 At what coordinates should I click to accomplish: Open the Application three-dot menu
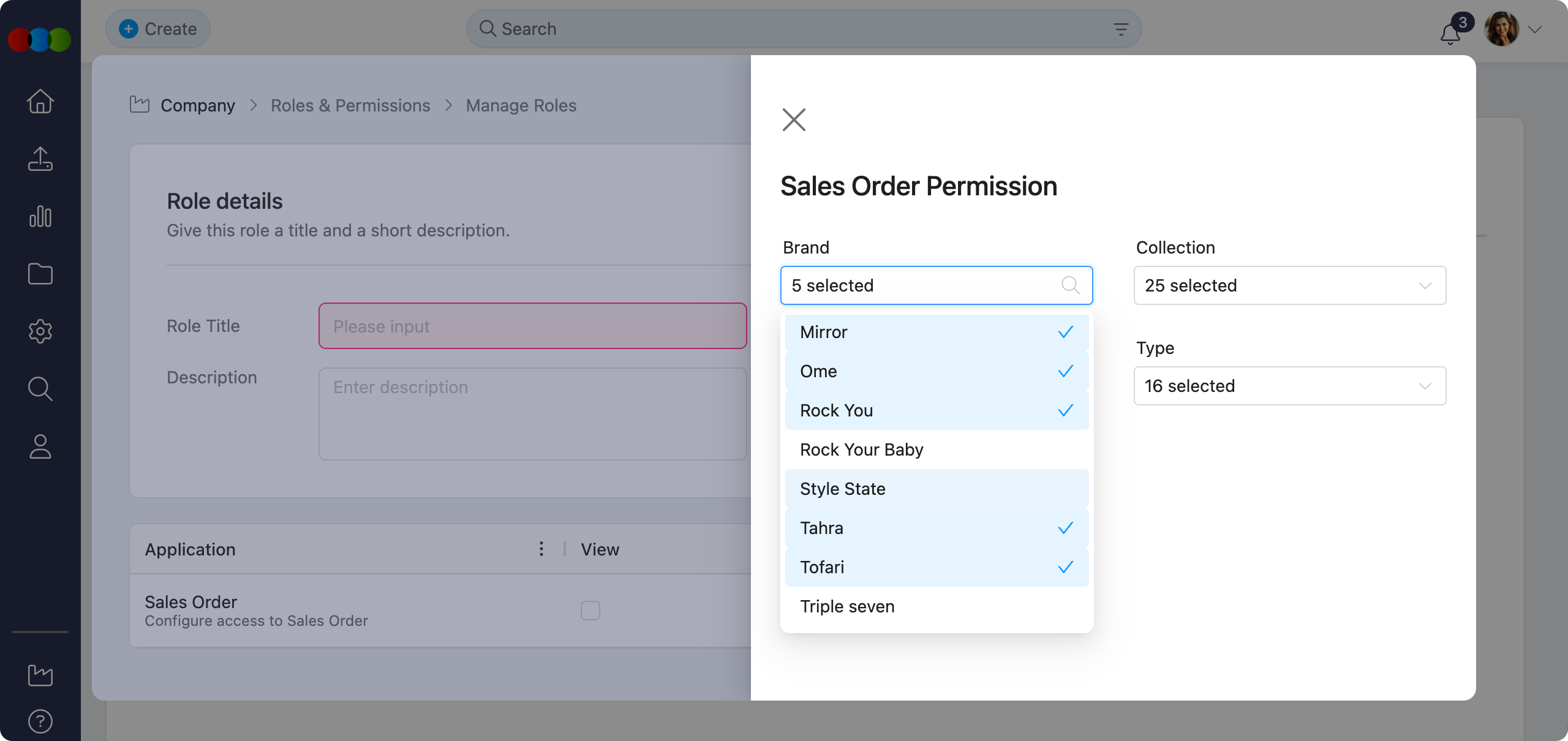[x=541, y=549]
